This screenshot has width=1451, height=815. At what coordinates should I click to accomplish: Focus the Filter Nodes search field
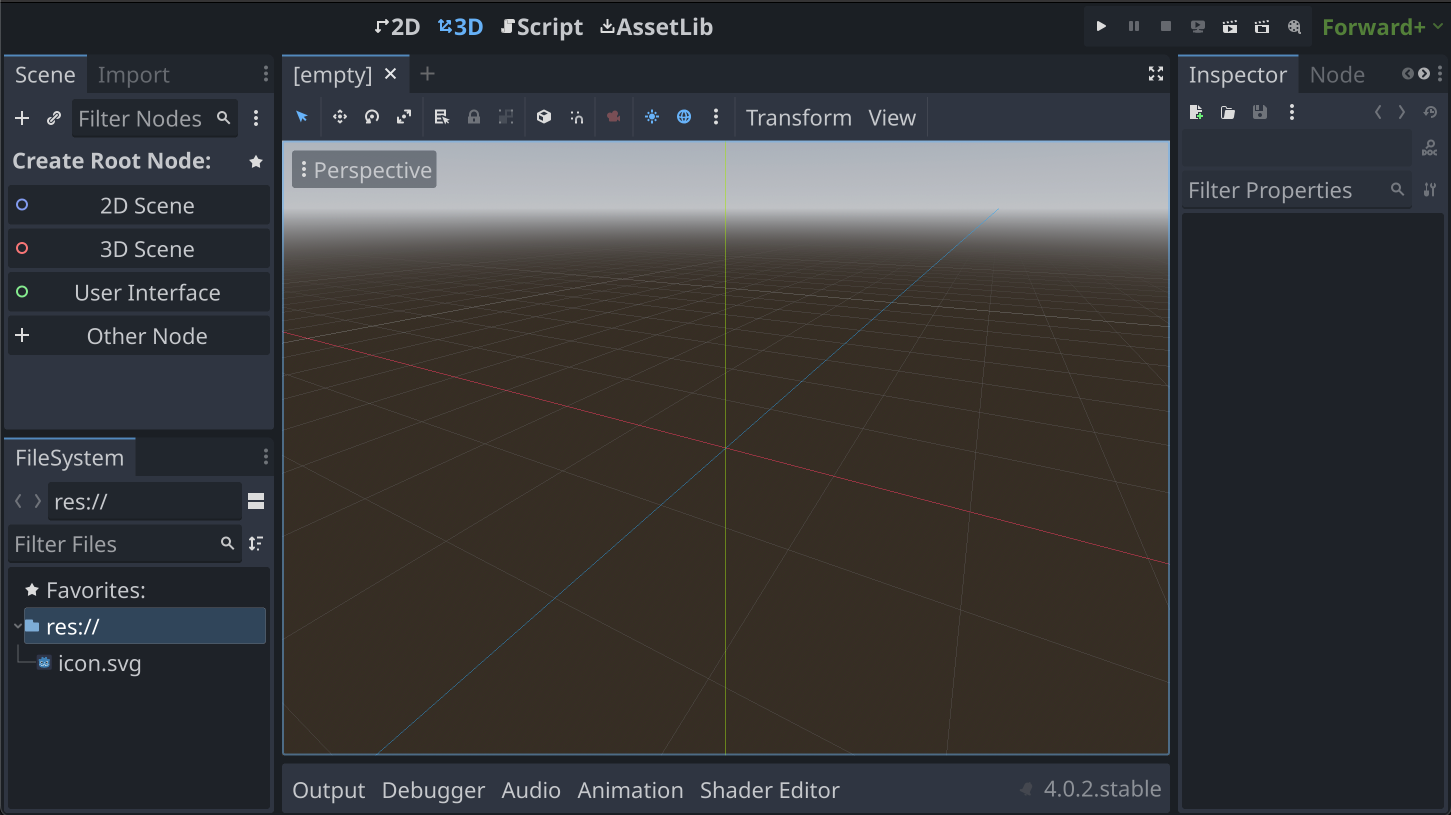pyautogui.click(x=155, y=118)
